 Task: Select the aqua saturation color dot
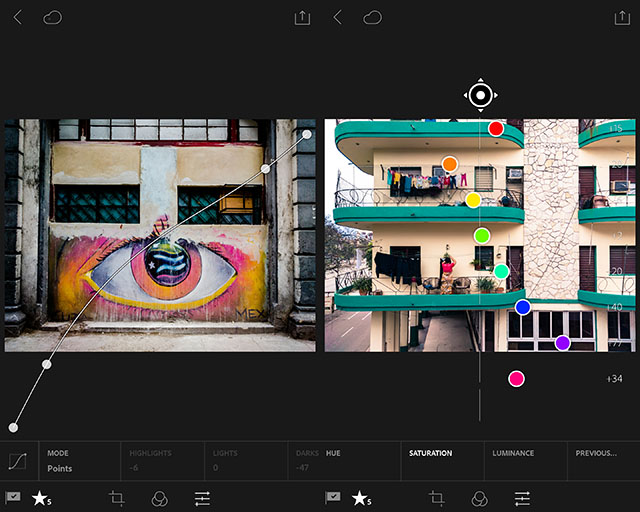point(501,271)
